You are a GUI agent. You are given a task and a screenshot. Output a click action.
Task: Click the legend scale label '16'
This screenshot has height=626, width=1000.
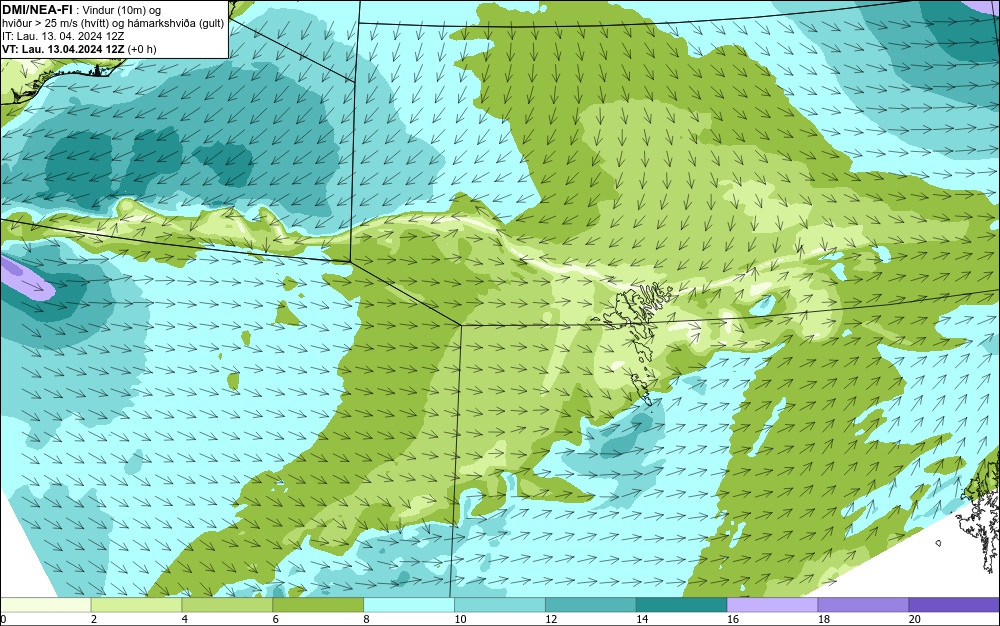(733, 619)
